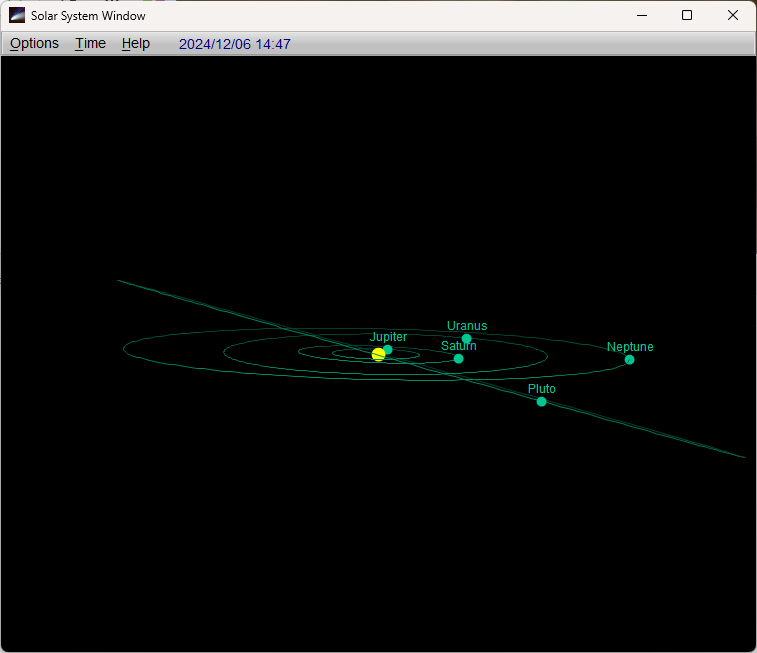The width and height of the screenshot is (757, 653).
Task: Select the Jupiter planet dot
Action: 388,350
